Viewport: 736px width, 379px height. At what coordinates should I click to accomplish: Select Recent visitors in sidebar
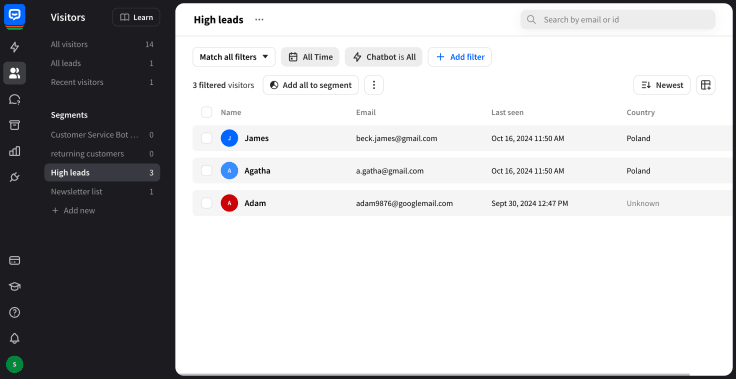pos(102,82)
